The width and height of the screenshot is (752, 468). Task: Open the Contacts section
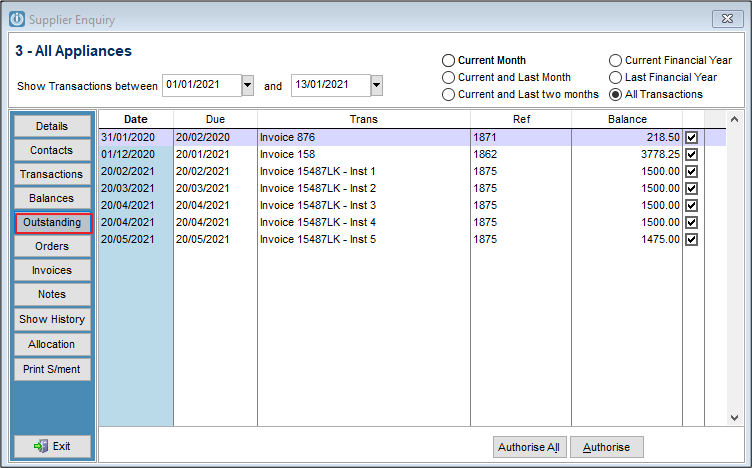click(52, 150)
